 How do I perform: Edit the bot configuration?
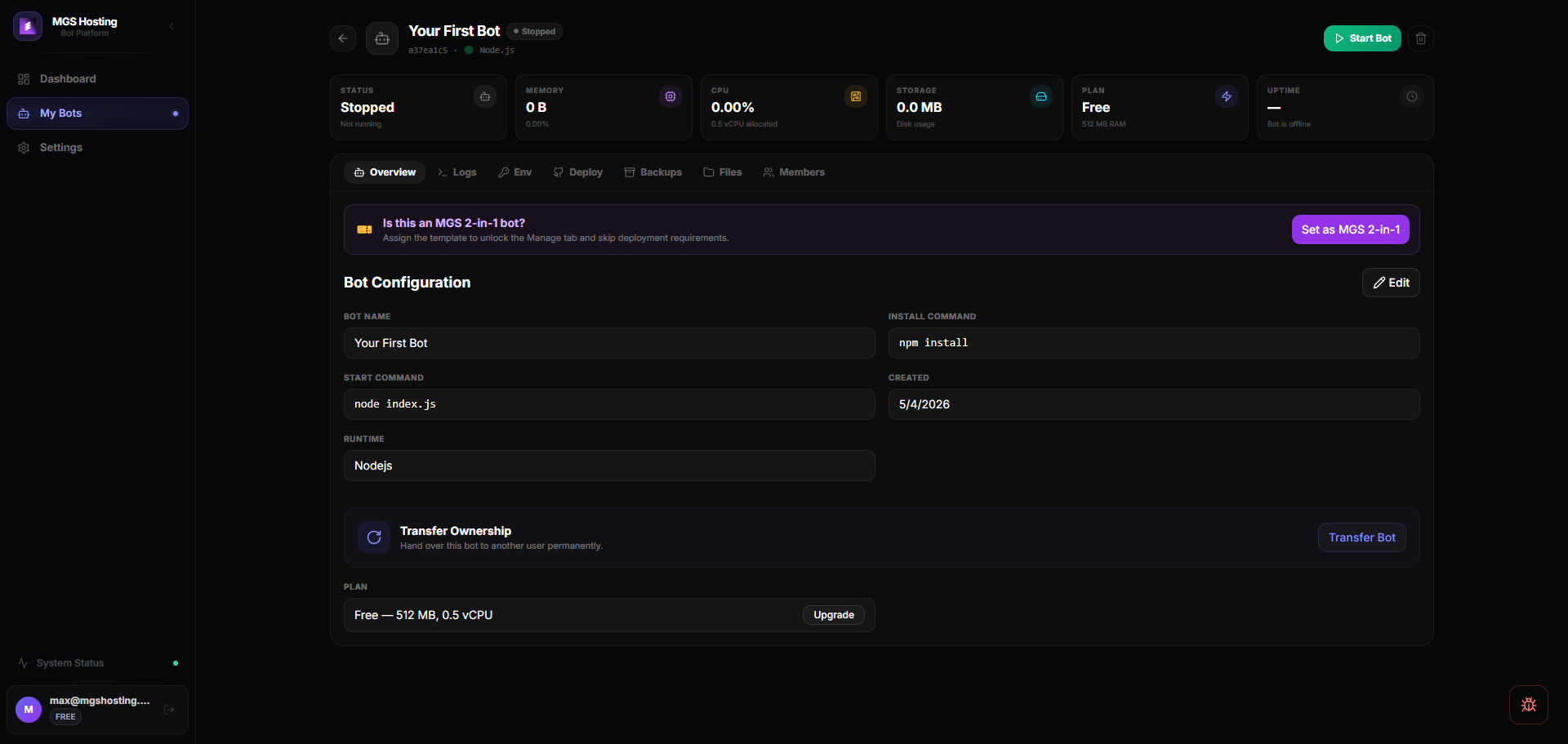coord(1391,283)
